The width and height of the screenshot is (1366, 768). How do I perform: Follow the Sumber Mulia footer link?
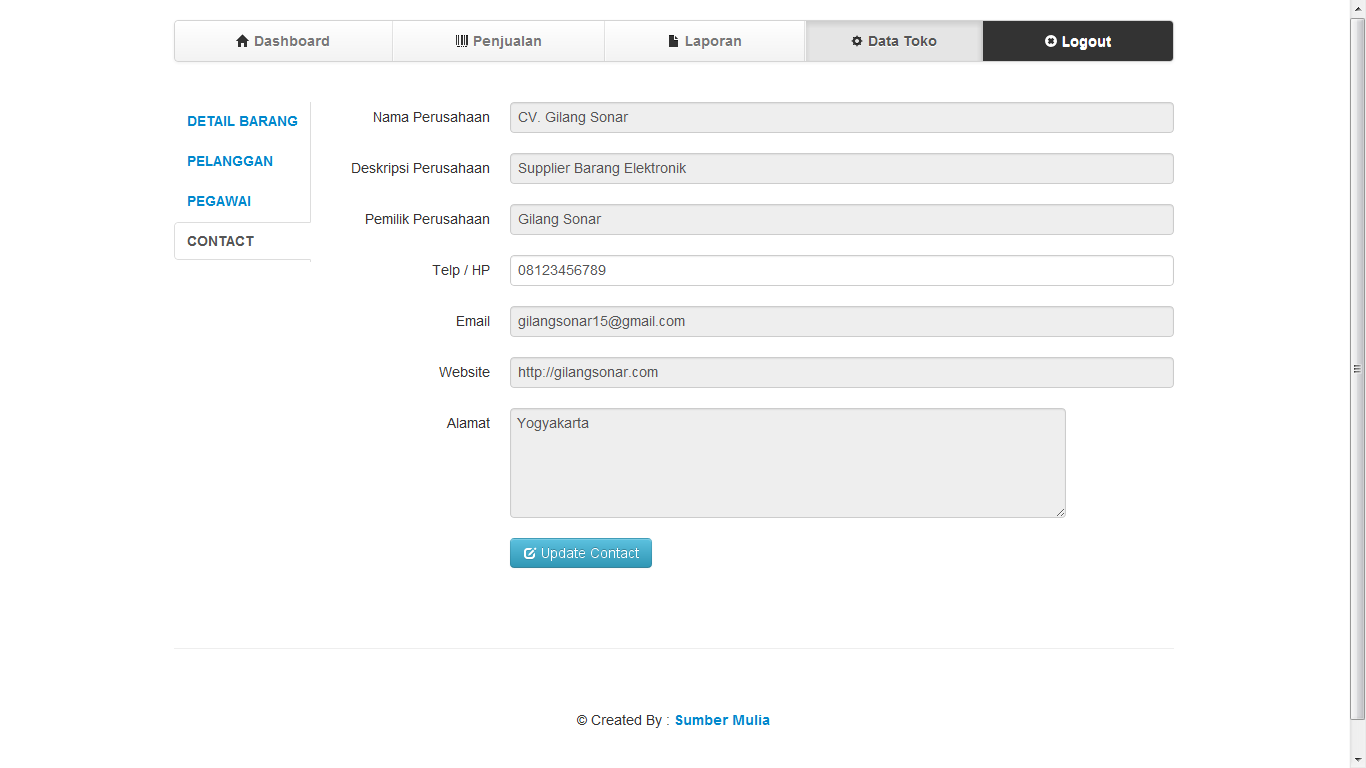coord(722,720)
